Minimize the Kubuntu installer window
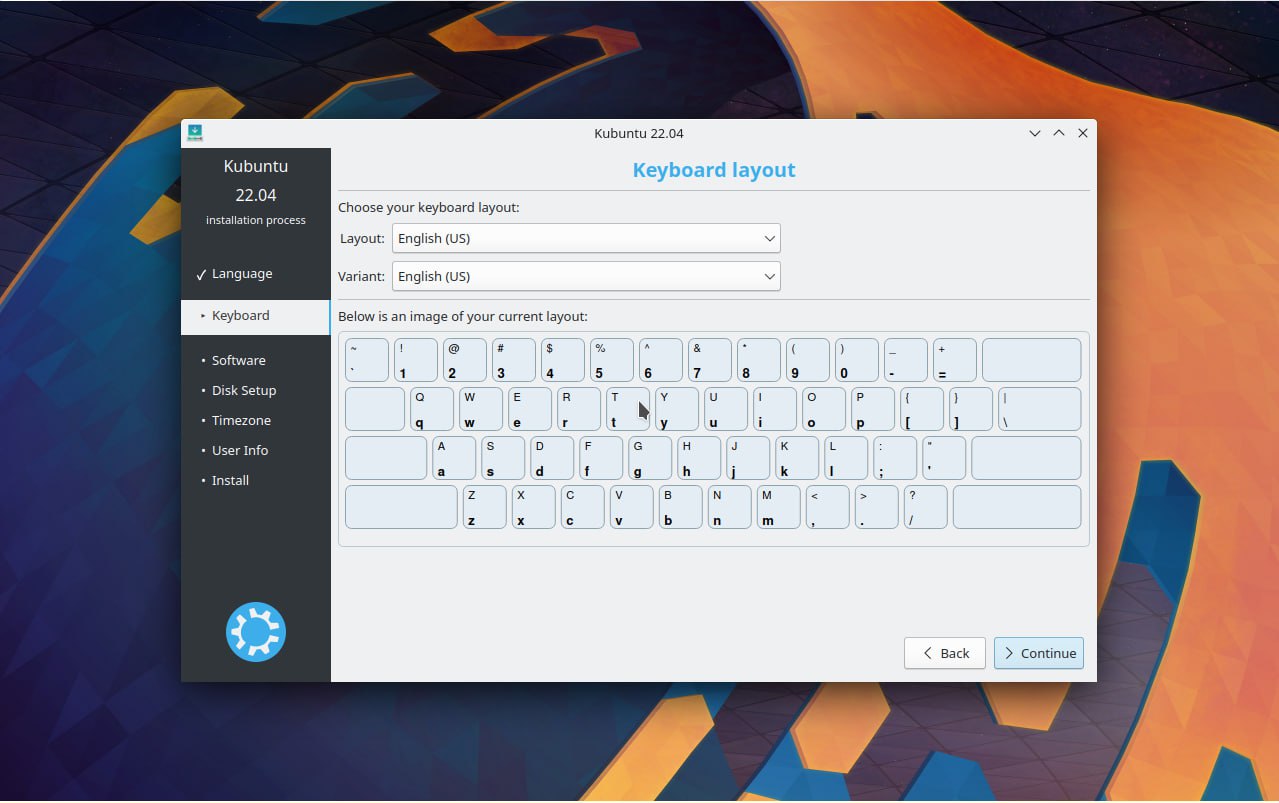 click(x=1035, y=133)
